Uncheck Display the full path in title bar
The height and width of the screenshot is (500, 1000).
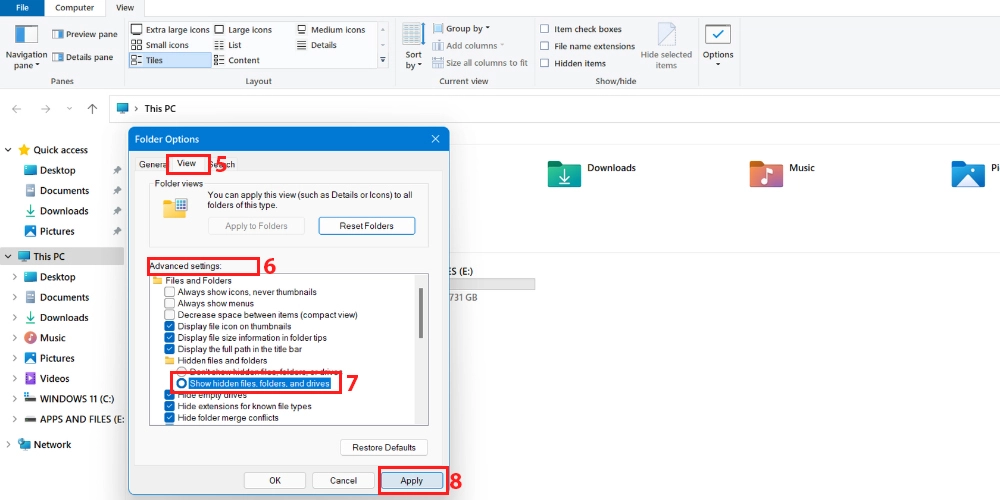click(170, 349)
